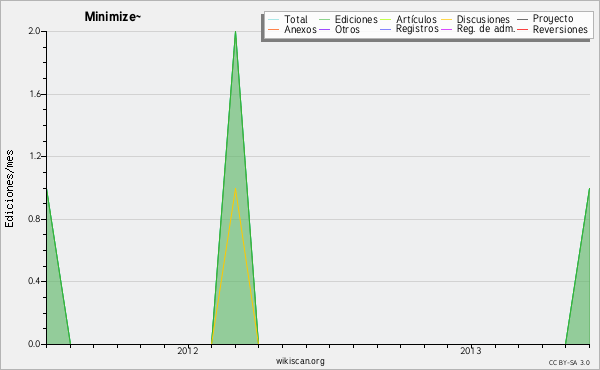600x370 pixels.
Task: Click the red Reversiones line swatch
Action: (522, 29)
